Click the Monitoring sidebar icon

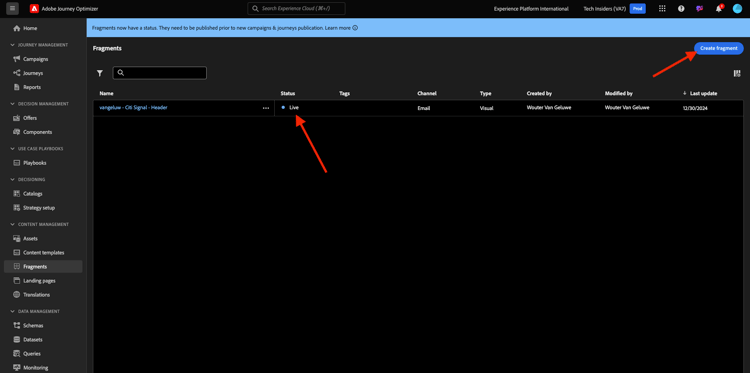point(17,368)
